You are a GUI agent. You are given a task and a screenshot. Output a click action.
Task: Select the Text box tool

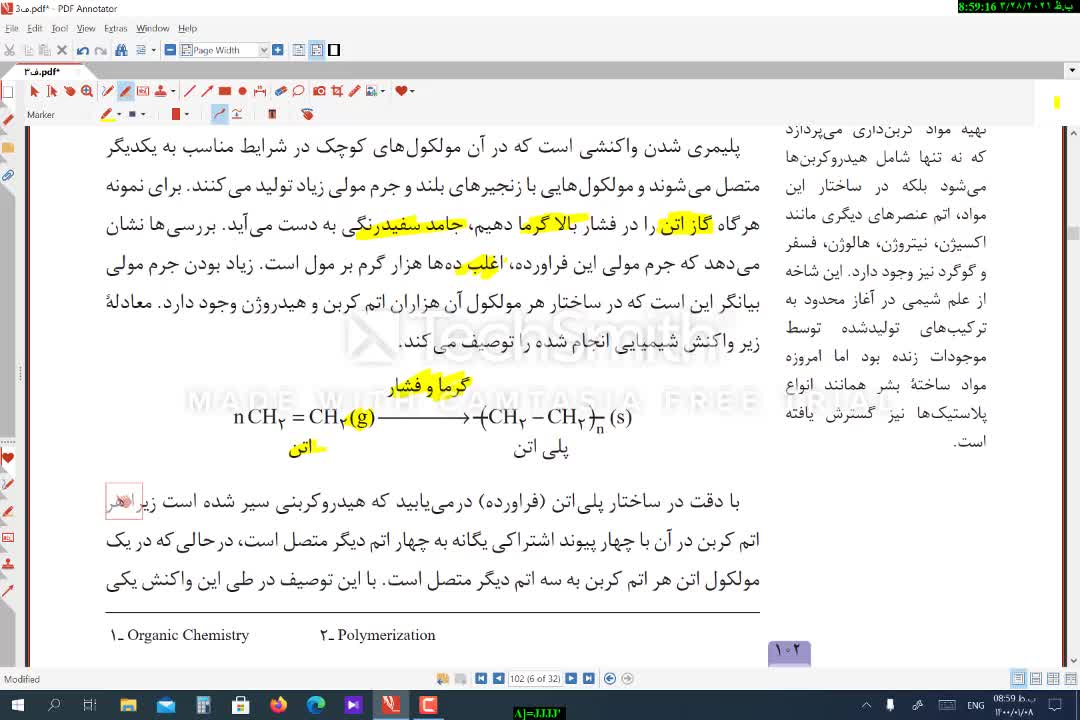[143, 91]
